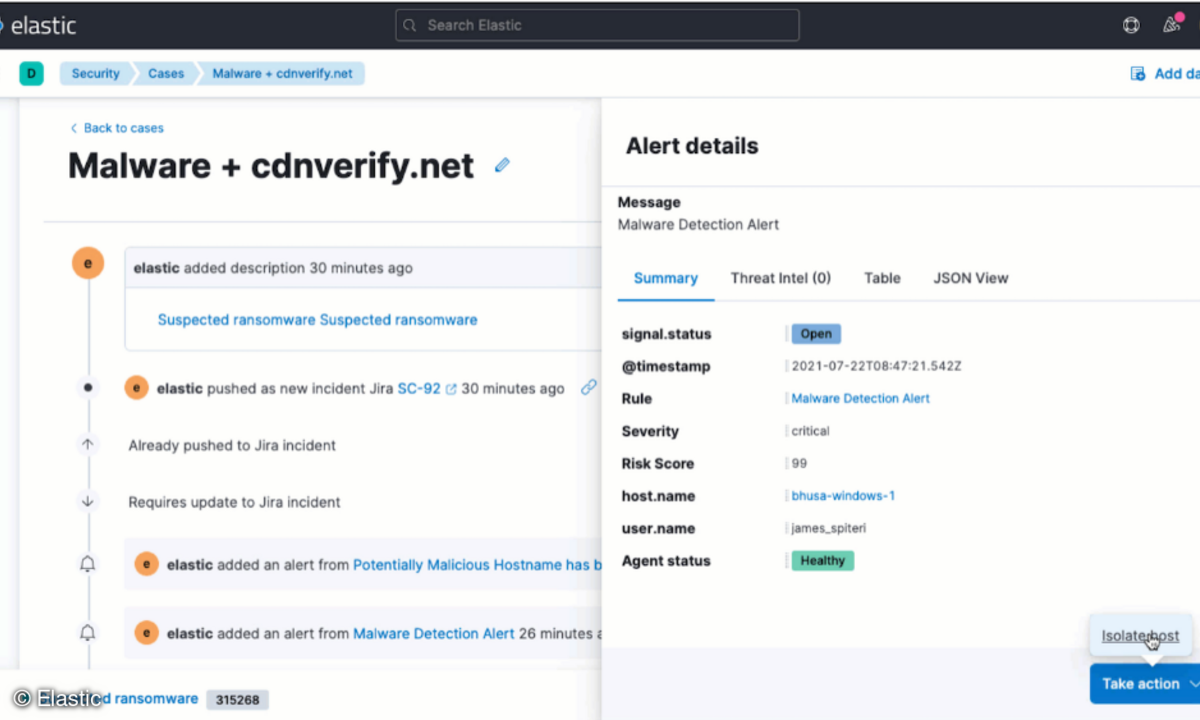Select Isolate host menu option
The height and width of the screenshot is (720, 1200).
[x=1140, y=635]
